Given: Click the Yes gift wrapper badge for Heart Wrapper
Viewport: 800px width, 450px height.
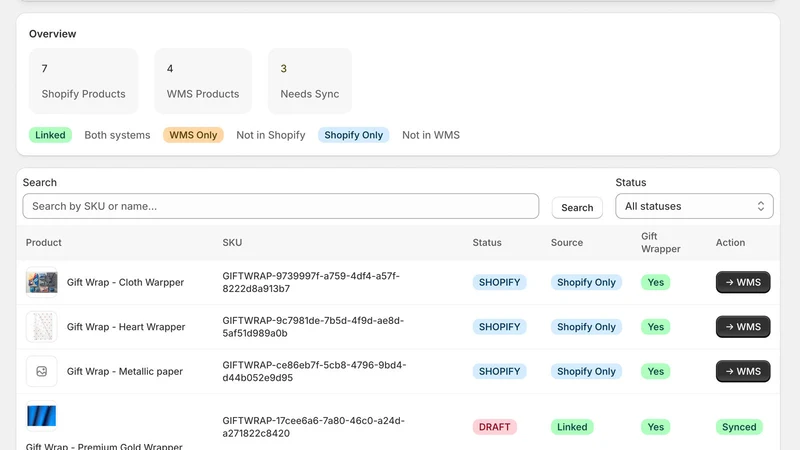Looking at the screenshot, I should 656,327.
